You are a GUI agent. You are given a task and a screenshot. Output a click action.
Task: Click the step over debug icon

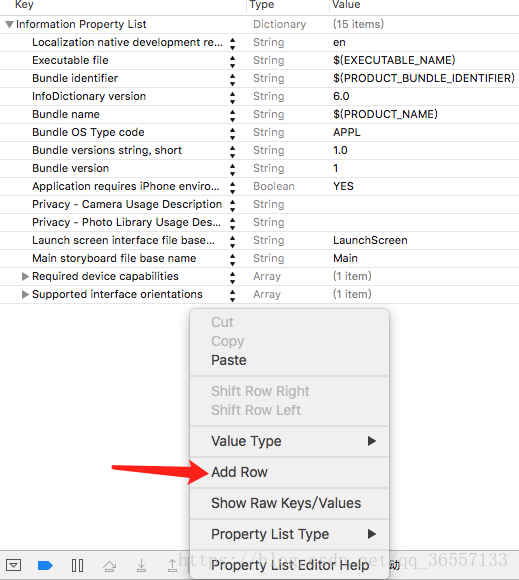coord(109,566)
